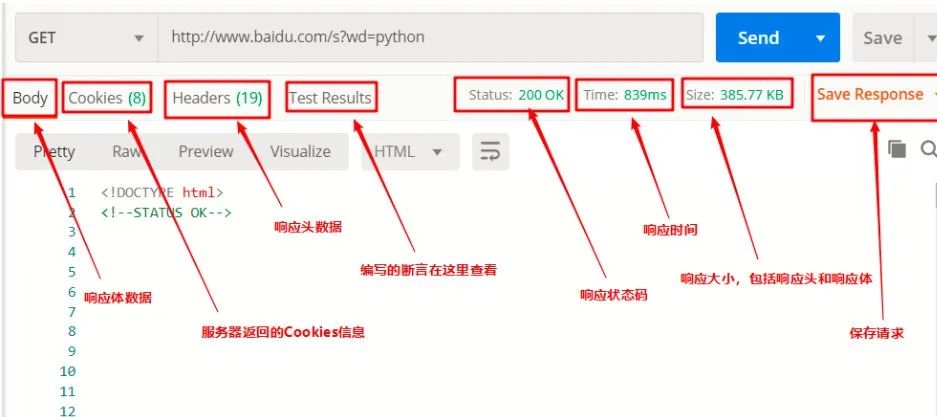The width and height of the screenshot is (937, 417).
Task: Click the request URL input field
Action: tap(430, 38)
